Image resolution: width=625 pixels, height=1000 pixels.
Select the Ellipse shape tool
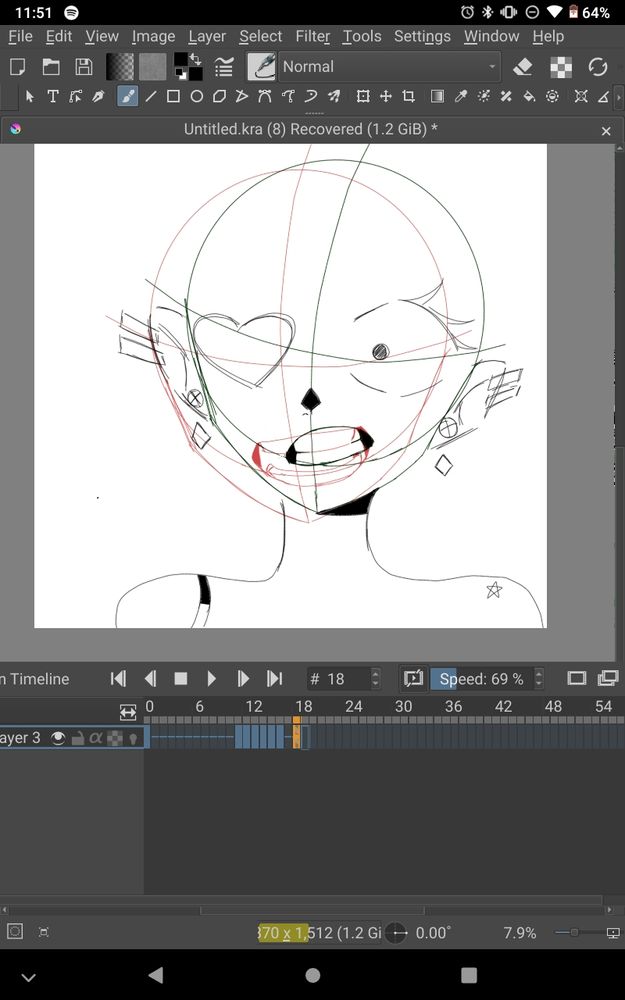pos(196,97)
